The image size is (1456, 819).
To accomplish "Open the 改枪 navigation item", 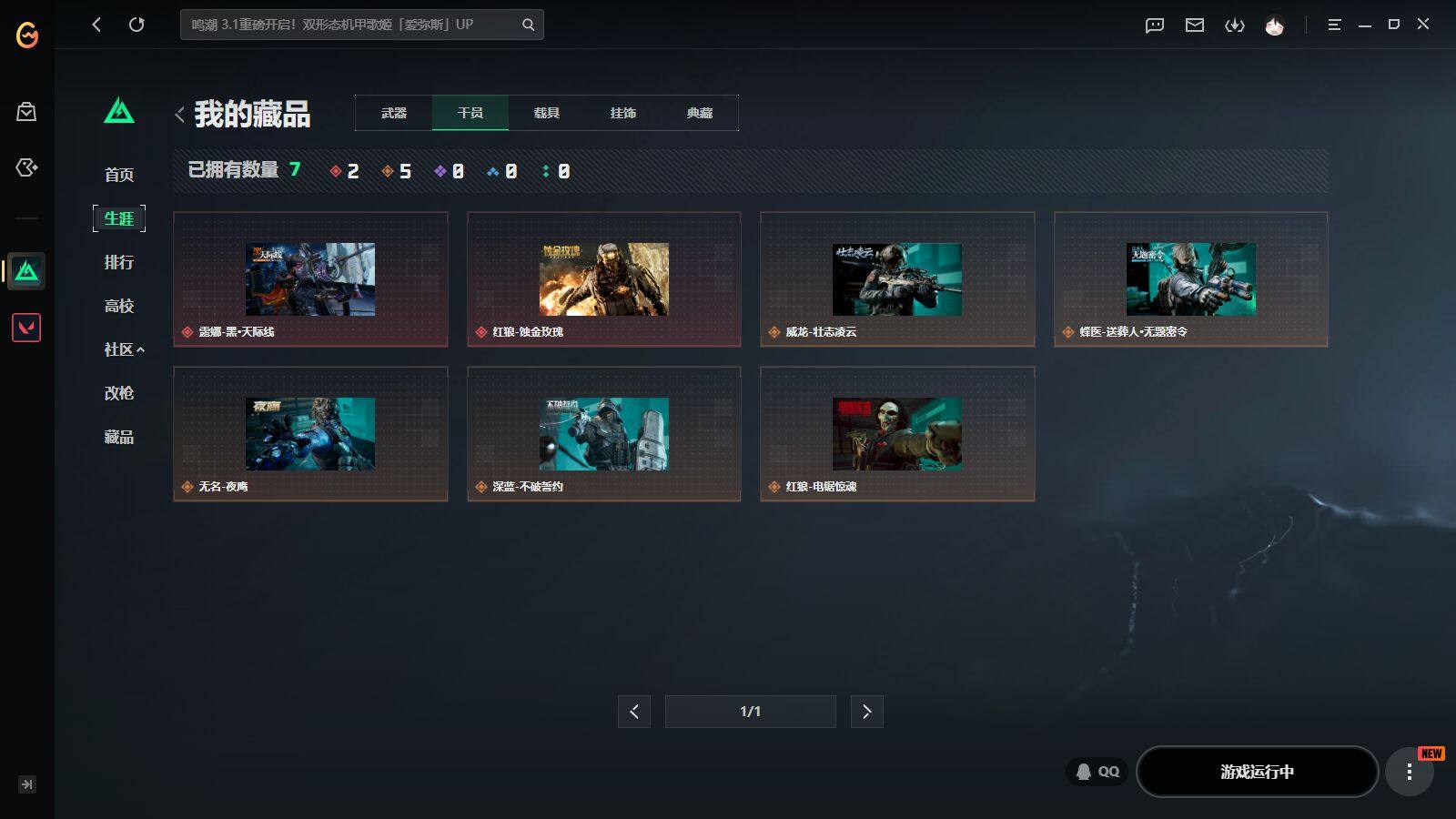I will click(x=119, y=393).
